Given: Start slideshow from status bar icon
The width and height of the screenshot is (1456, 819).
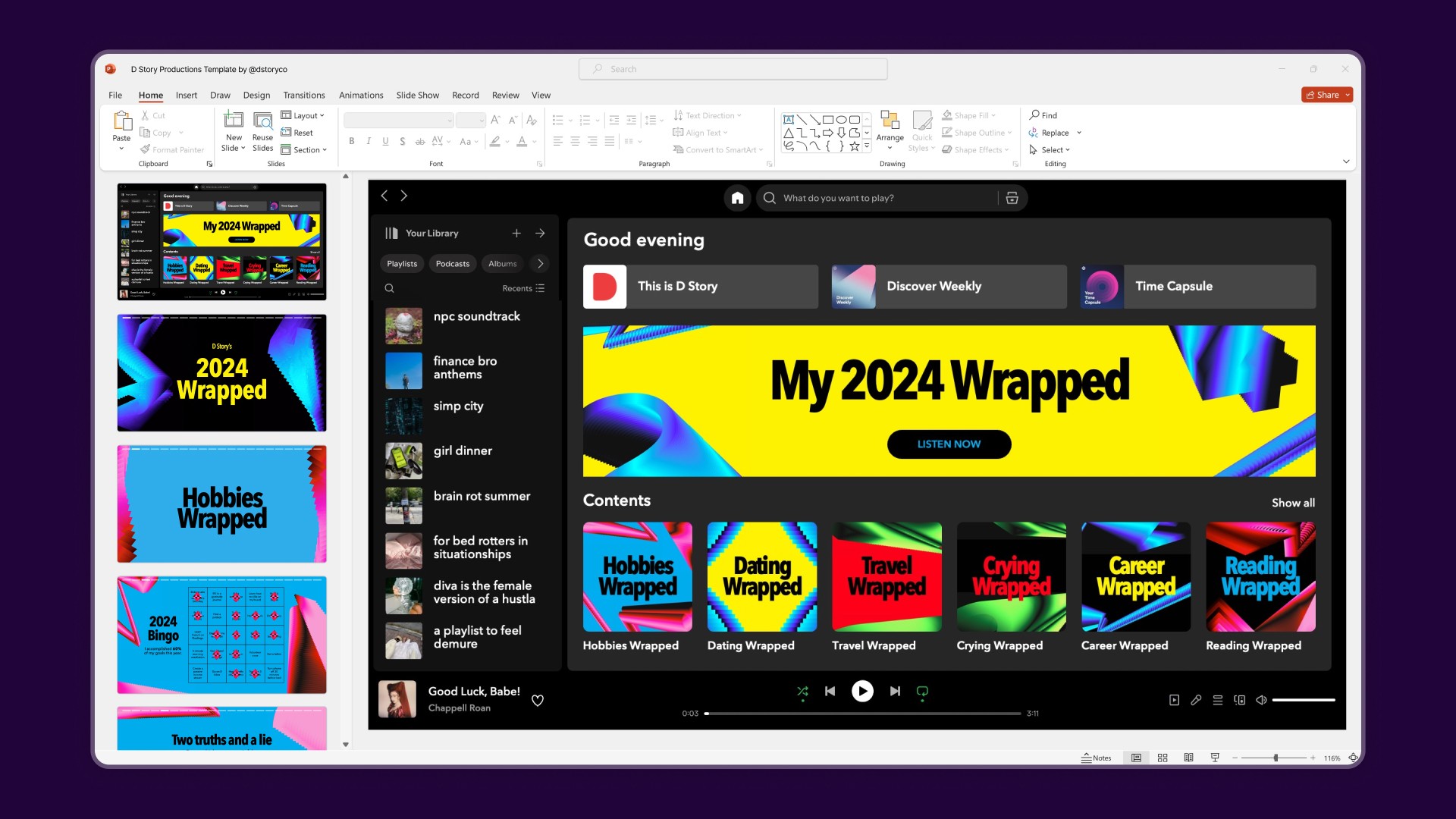Looking at the screenshot, I should pyautogui.click(x=1215, y=758).
